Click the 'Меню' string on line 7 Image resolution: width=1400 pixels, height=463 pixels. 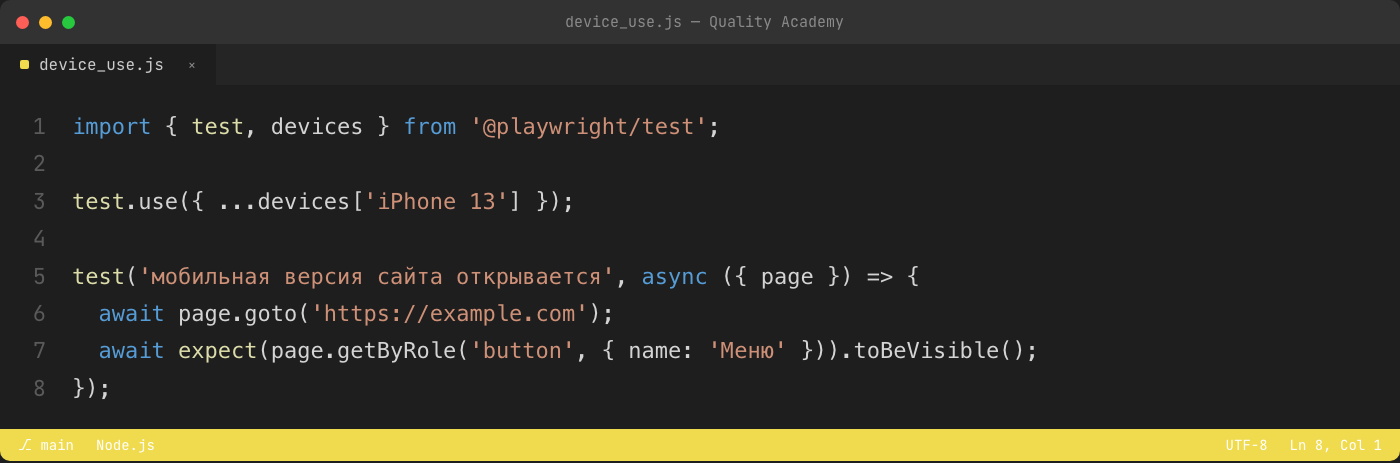coord(747,351)
